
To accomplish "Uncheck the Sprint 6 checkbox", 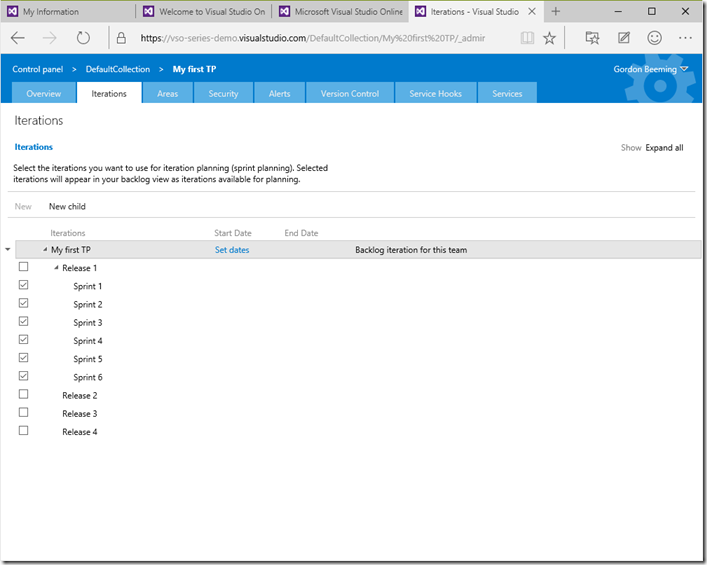I will (x=23, y=376).
